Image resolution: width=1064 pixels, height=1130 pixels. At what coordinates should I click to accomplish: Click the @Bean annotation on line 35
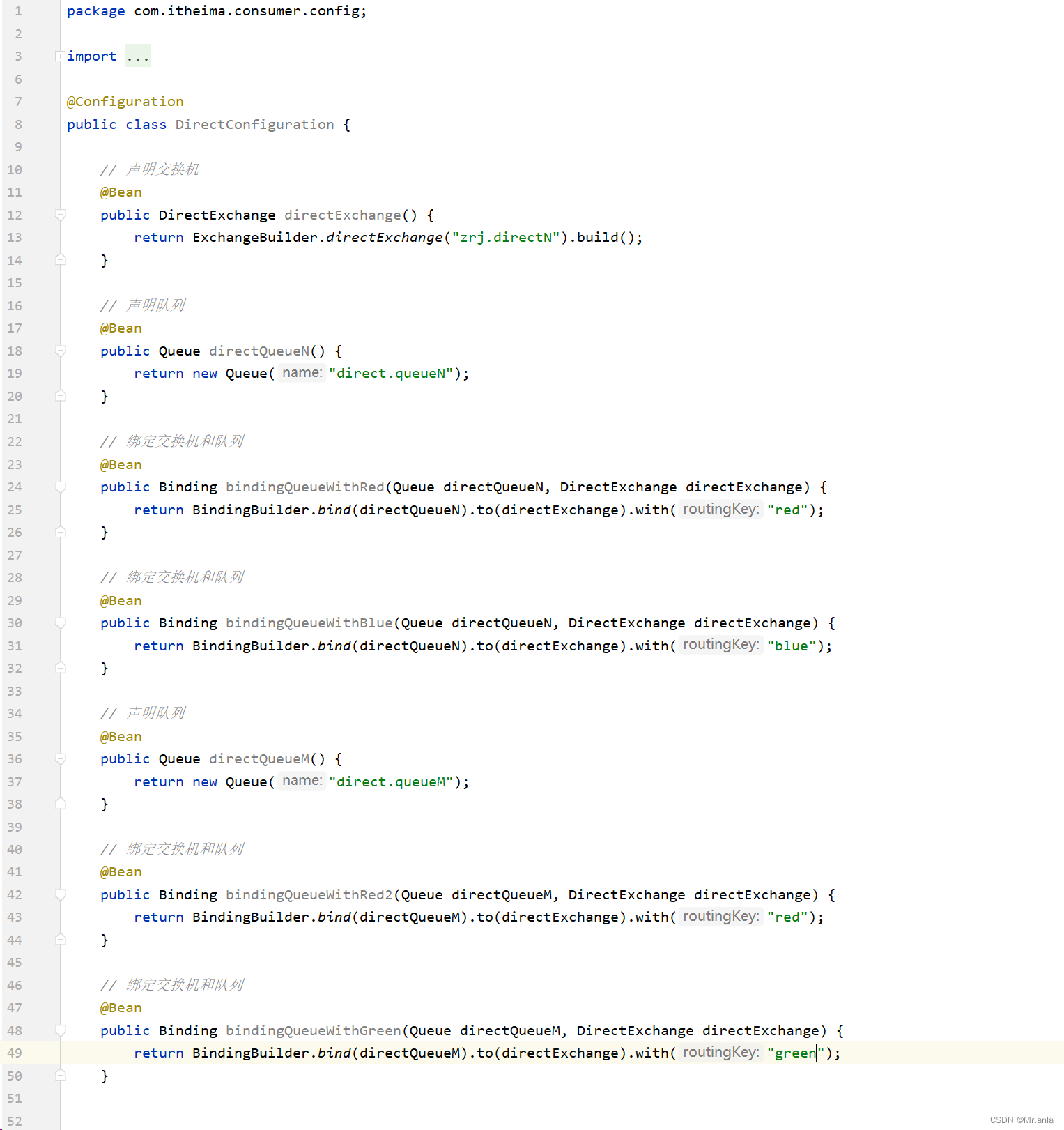point(121,737)
